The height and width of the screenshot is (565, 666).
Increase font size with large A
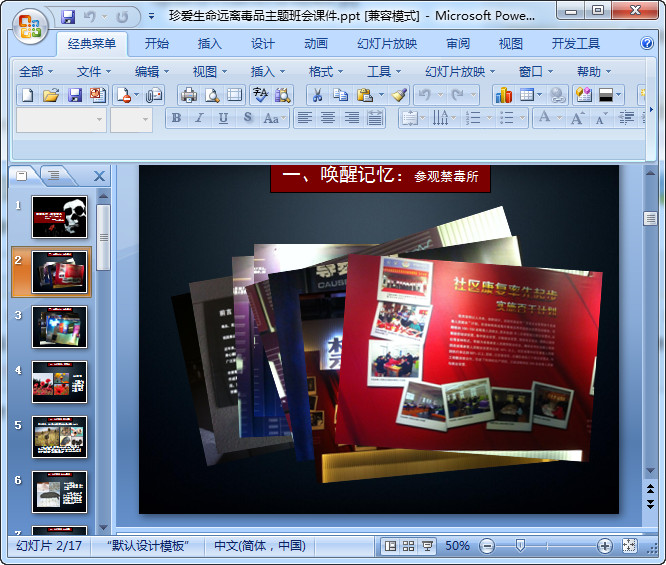pyautogui.click(x=576, y=118)
